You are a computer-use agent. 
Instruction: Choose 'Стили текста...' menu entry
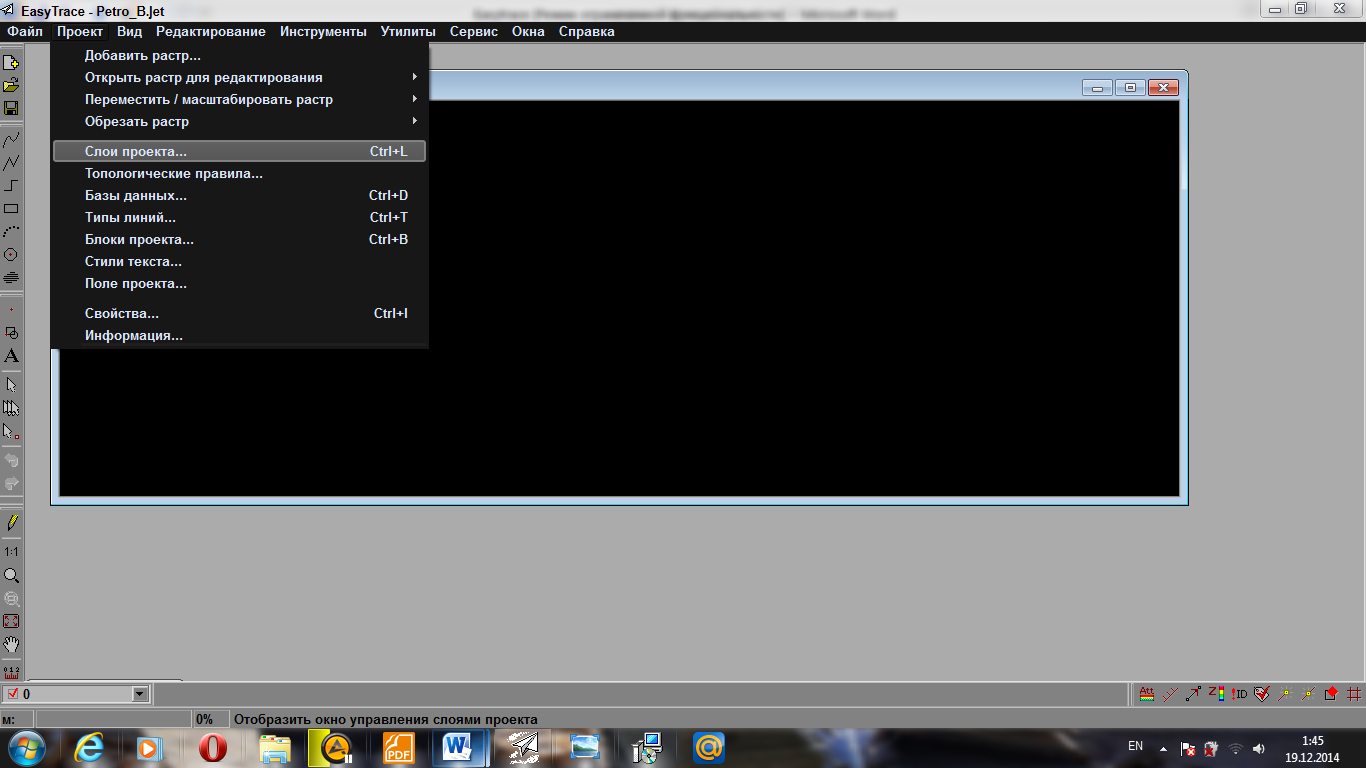240,261
